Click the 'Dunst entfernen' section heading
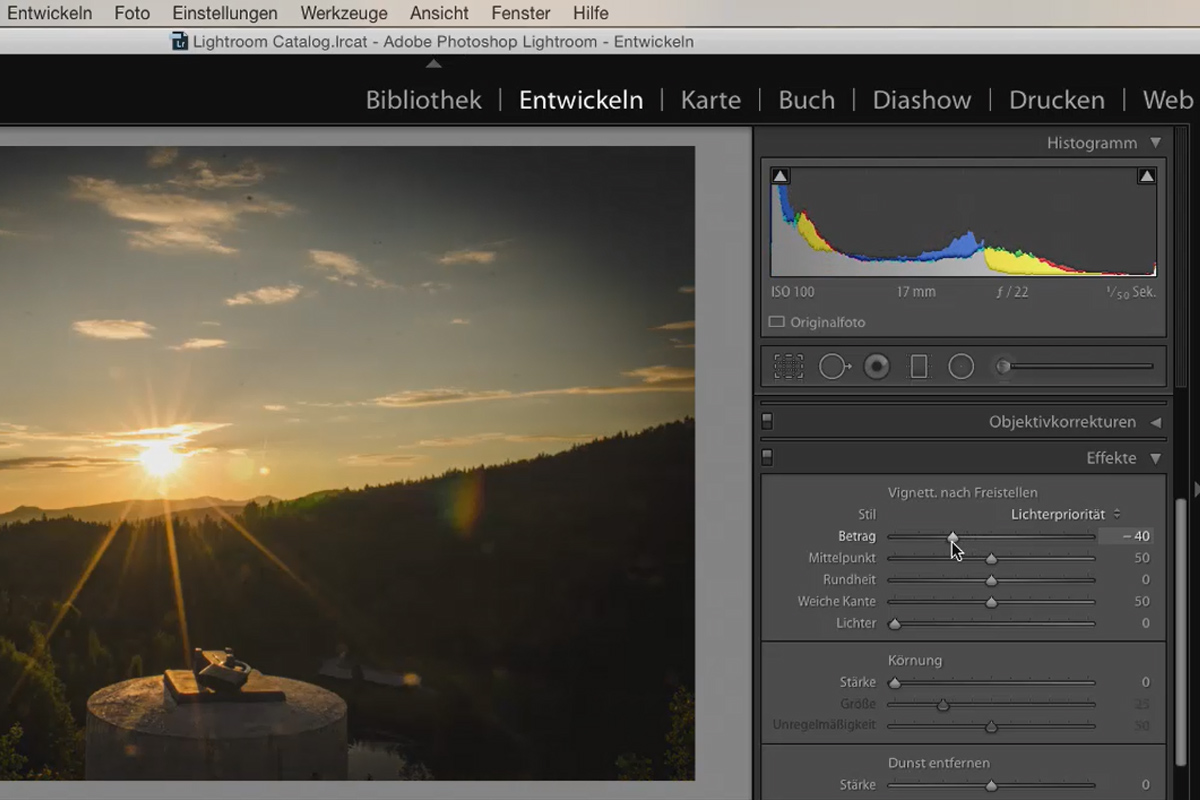The height and width of the screenshot is (800, 1200). (x=939, y=763)
